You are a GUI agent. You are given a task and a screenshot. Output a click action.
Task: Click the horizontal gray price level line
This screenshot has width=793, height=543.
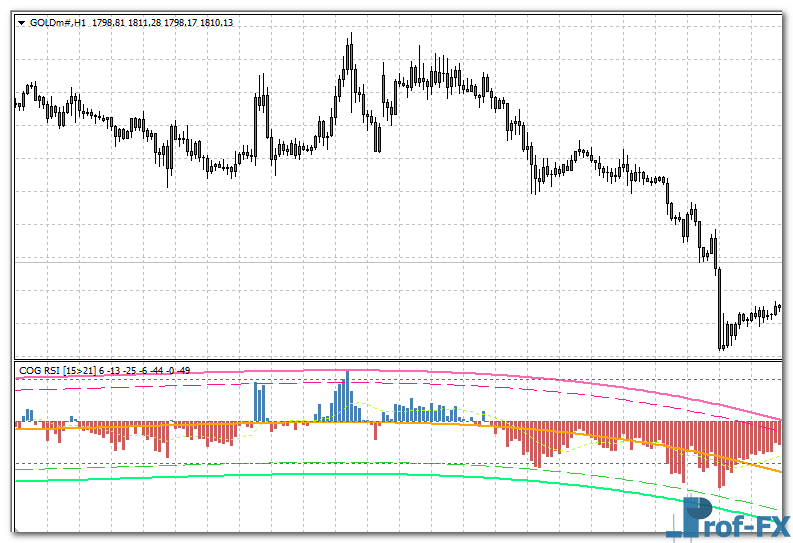[400, 260]
